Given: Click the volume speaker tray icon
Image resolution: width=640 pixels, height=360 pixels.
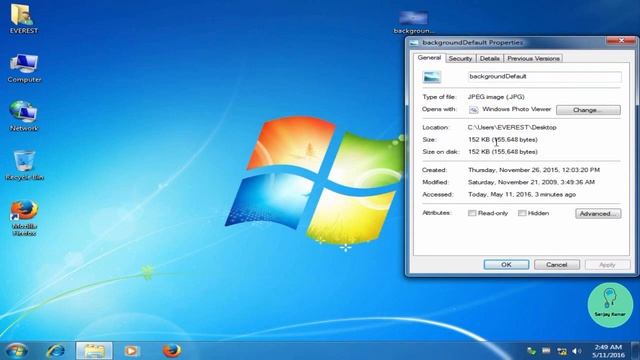Looking at the screenshot, I should tap(576, 351).
